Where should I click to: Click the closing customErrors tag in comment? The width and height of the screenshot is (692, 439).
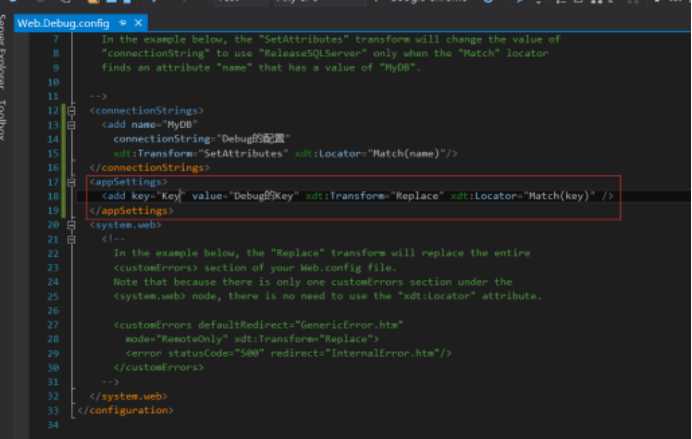coord(159,368)
